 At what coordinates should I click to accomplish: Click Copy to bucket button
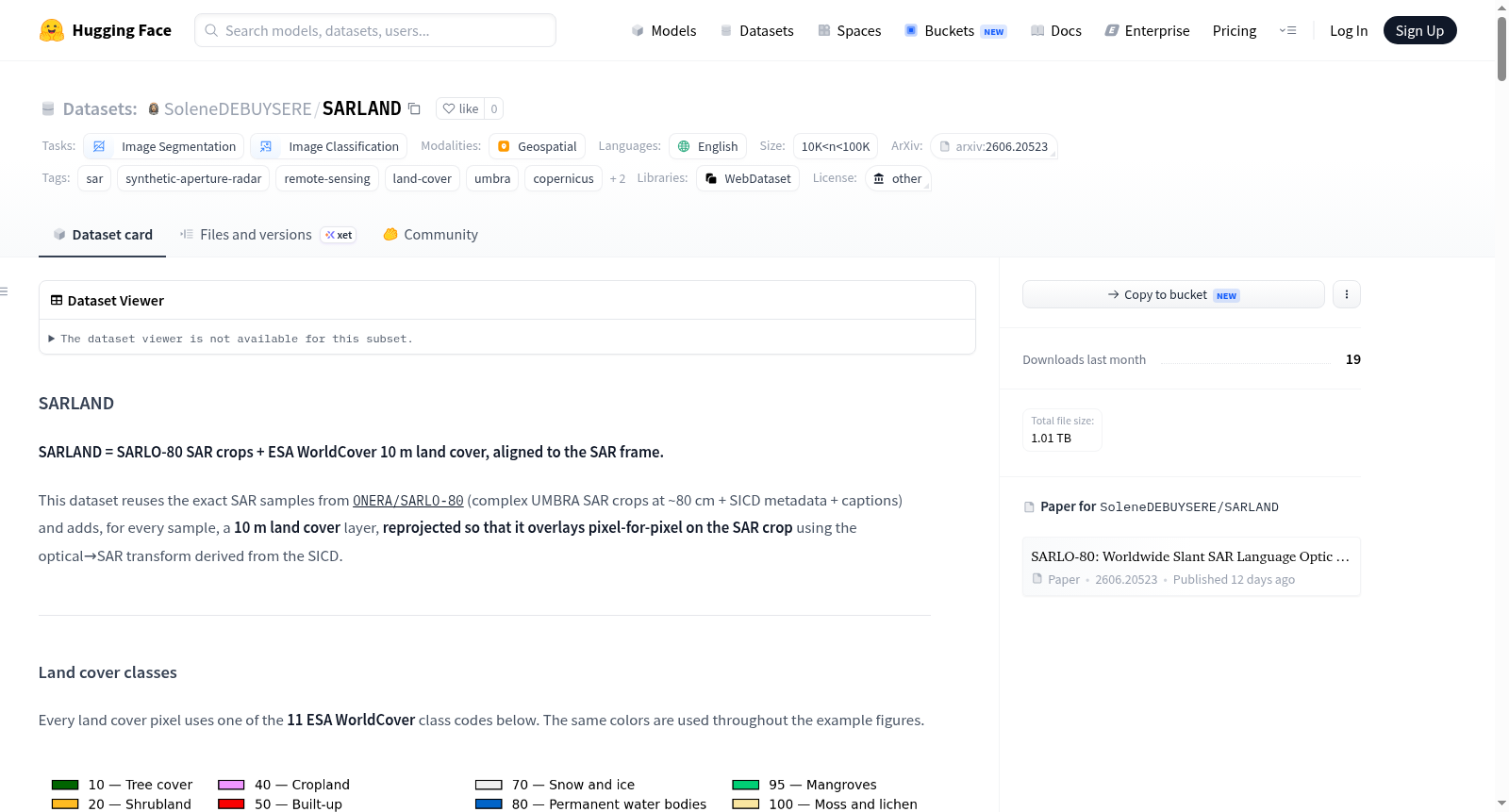1173,294
